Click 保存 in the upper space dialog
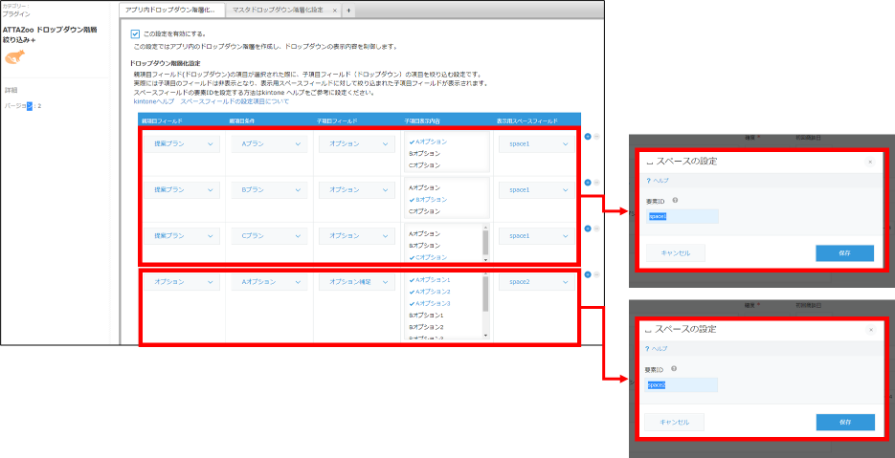Viewport: 895px width, 458px height. [844, 253]
